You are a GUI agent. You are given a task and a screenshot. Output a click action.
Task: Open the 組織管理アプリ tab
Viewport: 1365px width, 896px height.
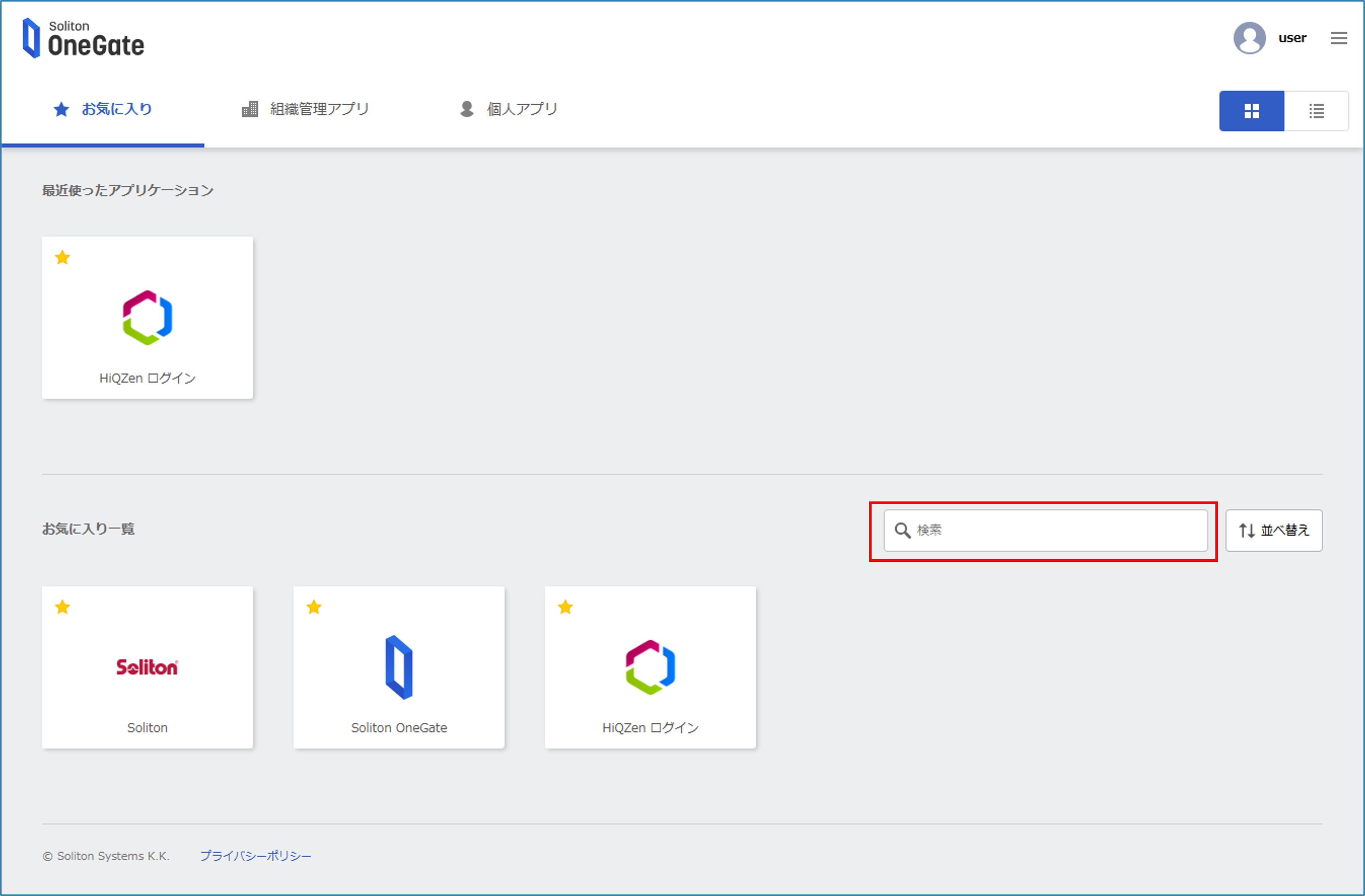(x=306, y=109)
